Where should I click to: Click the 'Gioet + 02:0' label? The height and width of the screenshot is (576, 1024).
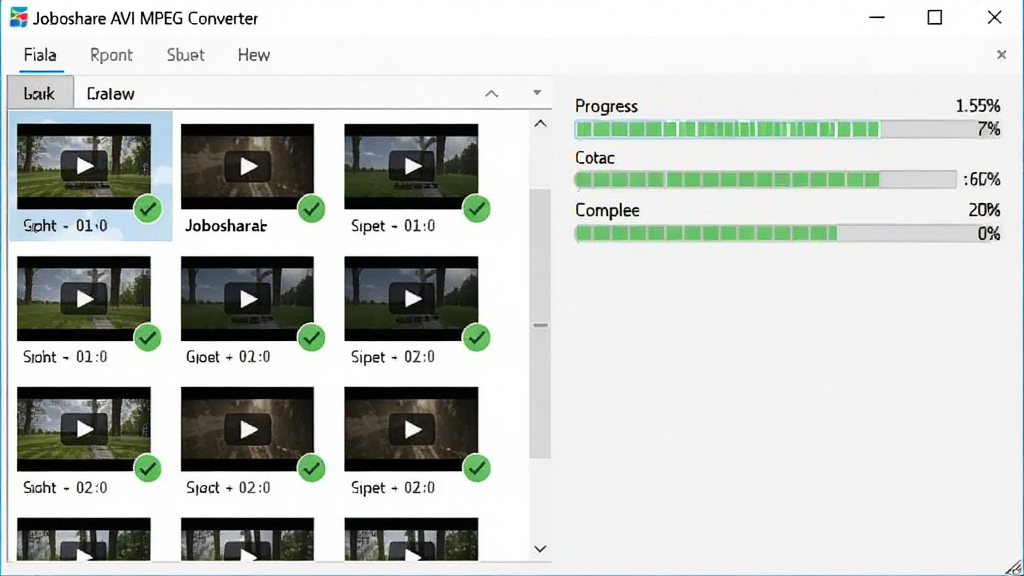(228, 357)
